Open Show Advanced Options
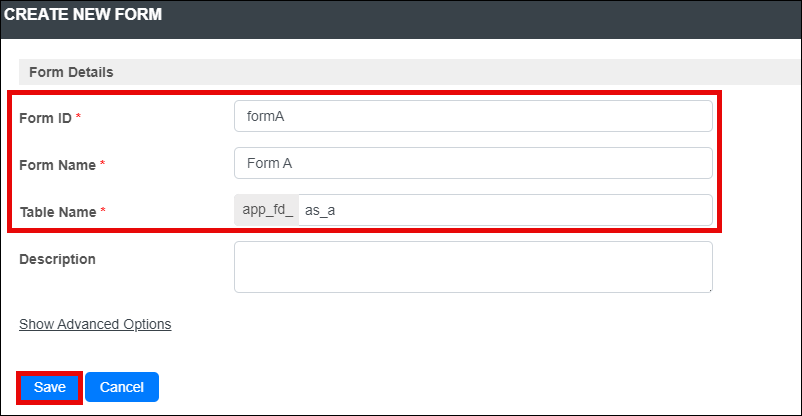This screenshot has height=416, width=802. pos(95,324)
